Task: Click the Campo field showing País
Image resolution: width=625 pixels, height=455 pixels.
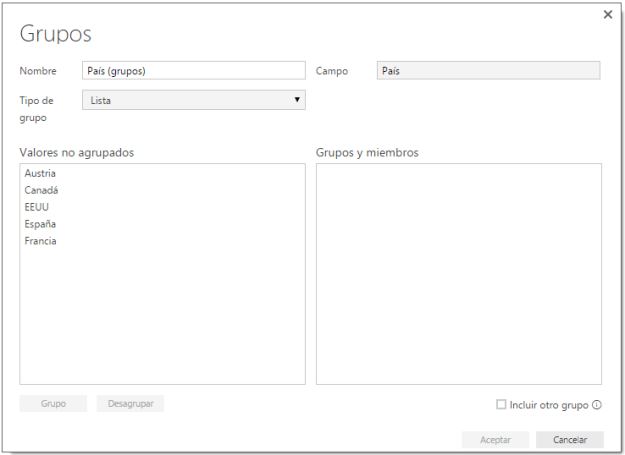Action: [488, 70]
